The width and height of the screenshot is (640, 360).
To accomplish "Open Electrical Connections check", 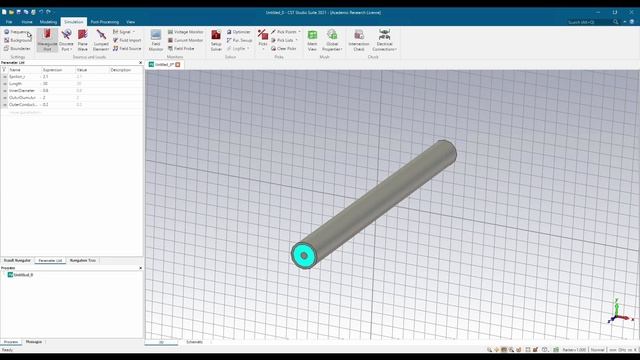I will [x=384, y=40].
